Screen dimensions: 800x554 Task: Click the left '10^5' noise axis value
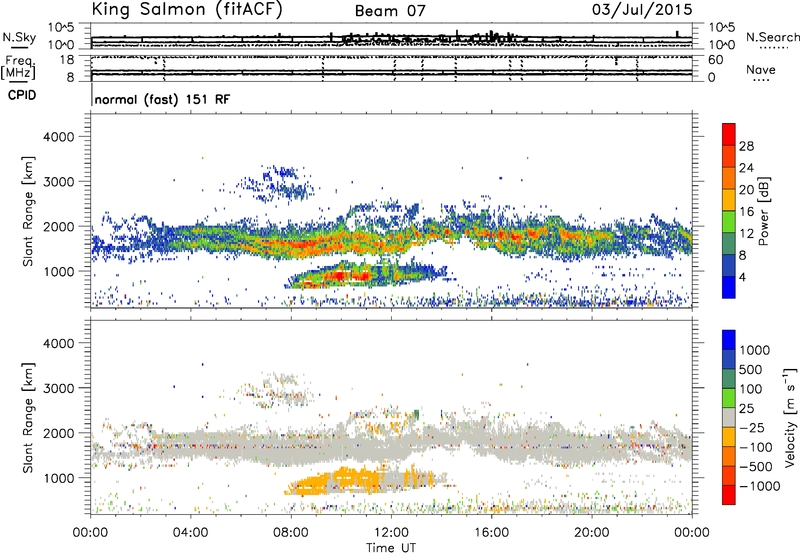(x=61, y=28)
